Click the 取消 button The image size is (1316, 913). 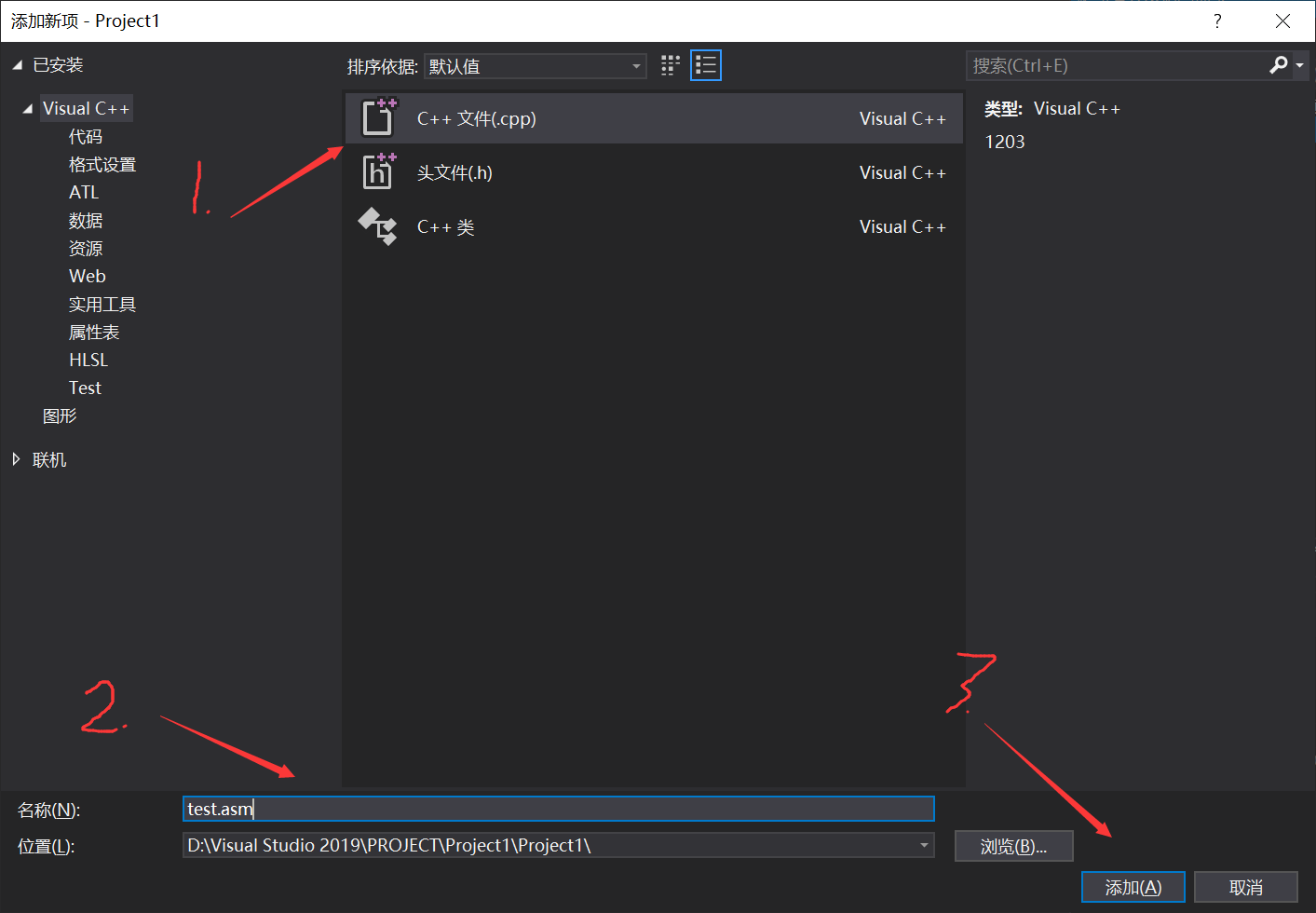1246,887
